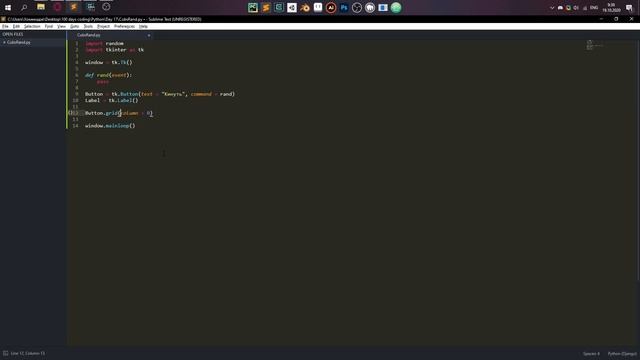Open the notification action center
The width and height of the screenshot is (640, 360).
[629, 8]
